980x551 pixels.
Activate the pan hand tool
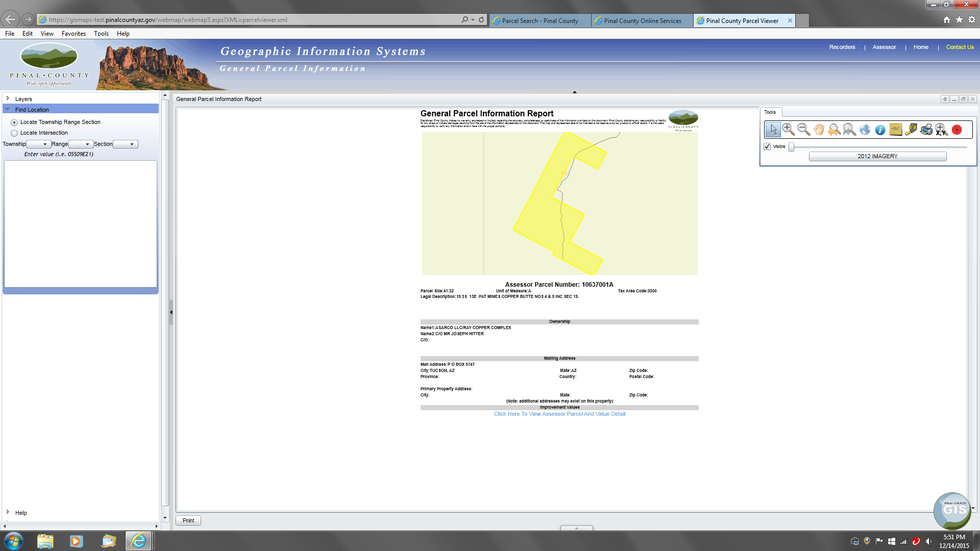[818, 129]
